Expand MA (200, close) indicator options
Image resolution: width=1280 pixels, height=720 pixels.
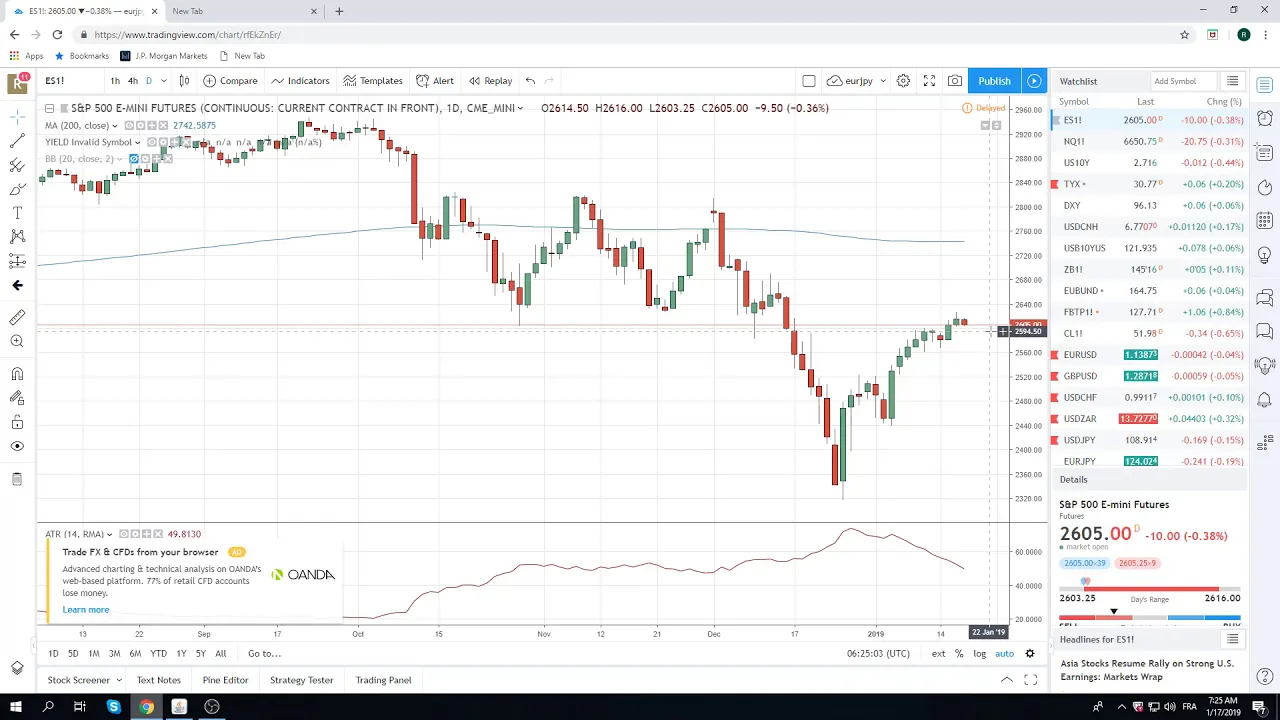(114, 126)
